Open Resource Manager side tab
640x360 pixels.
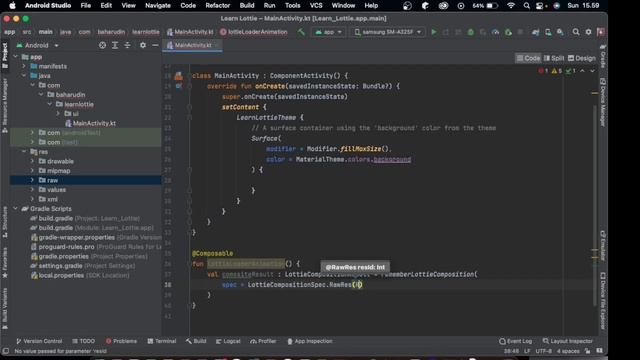pyautogui.click(x=5, y=105)
